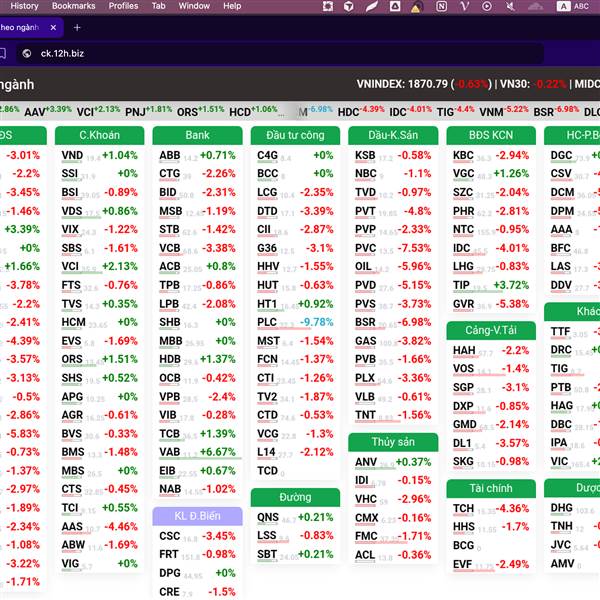Open a new browser tab
The width and height of the screenshot is (600, 600).
point(77,28)
